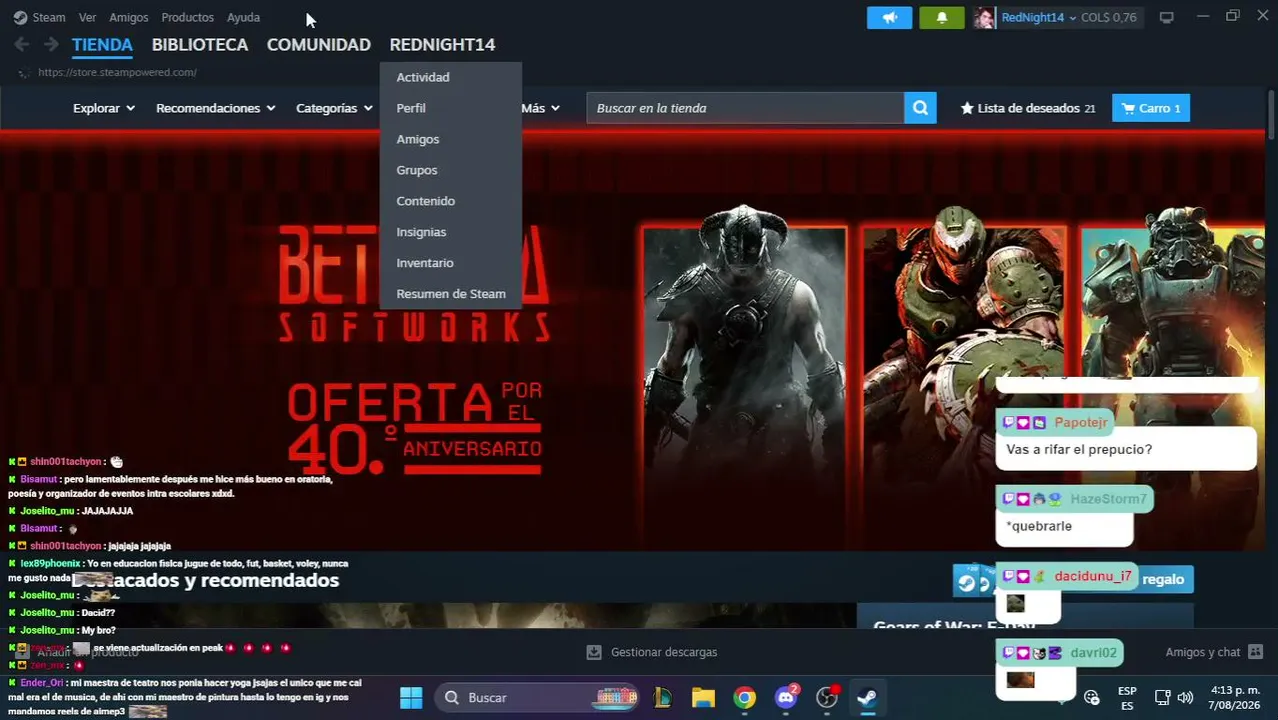Click the store URL address text
The width and height of the screenshot is (1278, 720).
[x=117, y=72]
